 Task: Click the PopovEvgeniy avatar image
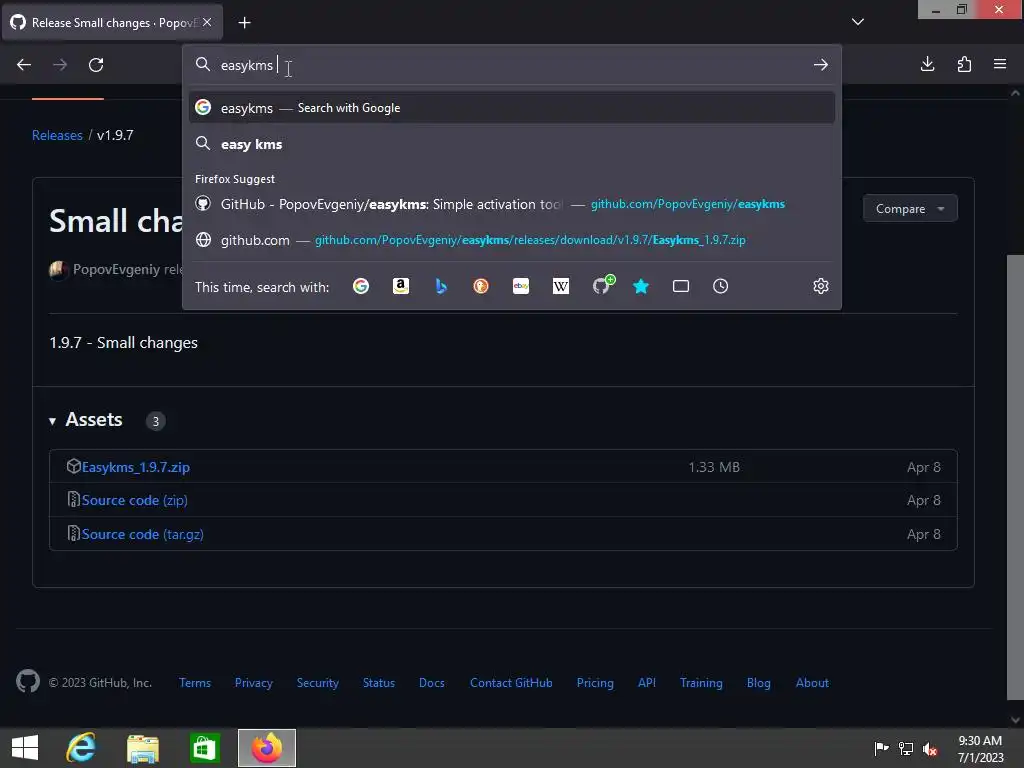coord(59,270)
